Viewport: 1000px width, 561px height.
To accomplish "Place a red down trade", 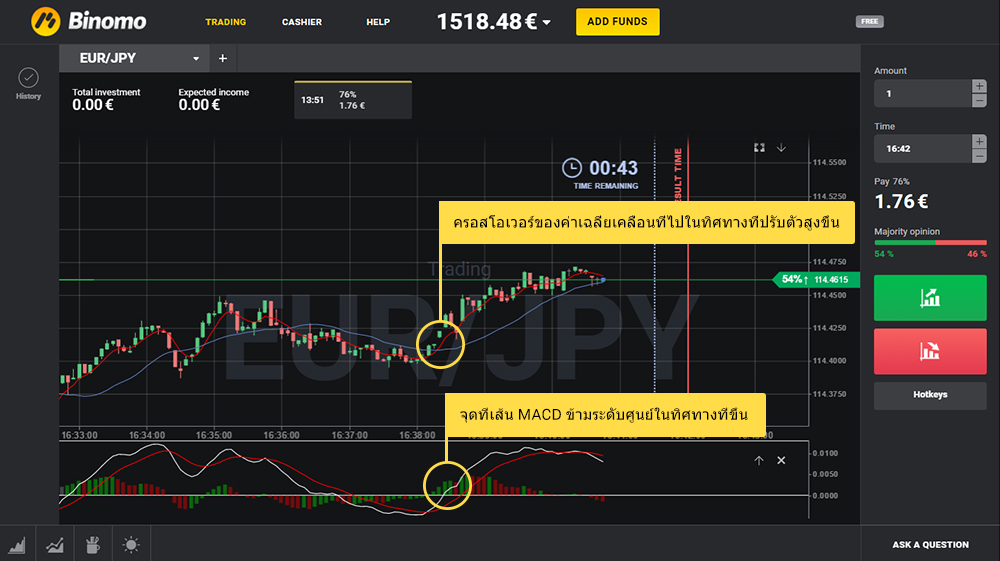I will click(930, 351).
